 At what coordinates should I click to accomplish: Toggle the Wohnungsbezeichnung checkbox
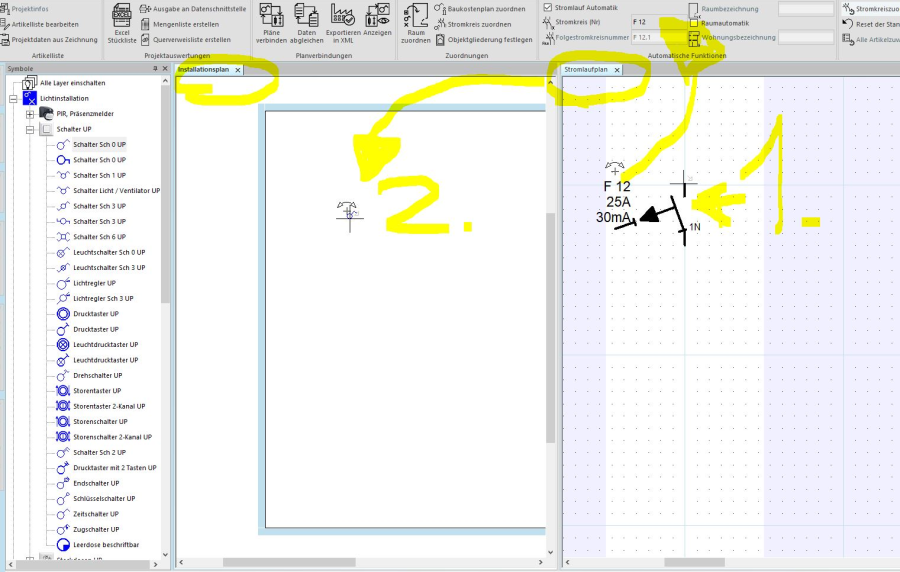pyautogui.click(x=694, y=38)
